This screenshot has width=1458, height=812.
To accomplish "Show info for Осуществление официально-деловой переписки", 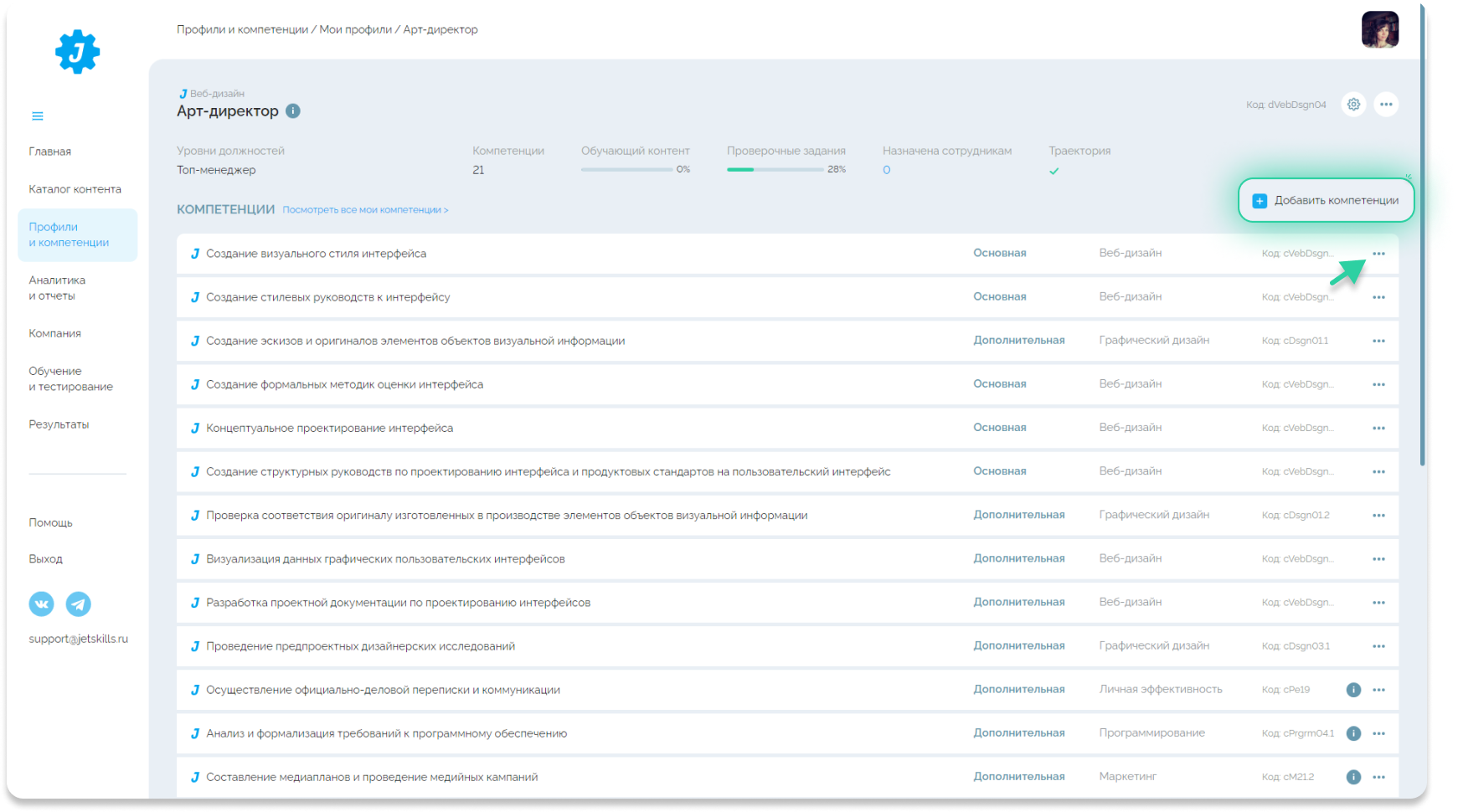I will [x=1353, y=690].
